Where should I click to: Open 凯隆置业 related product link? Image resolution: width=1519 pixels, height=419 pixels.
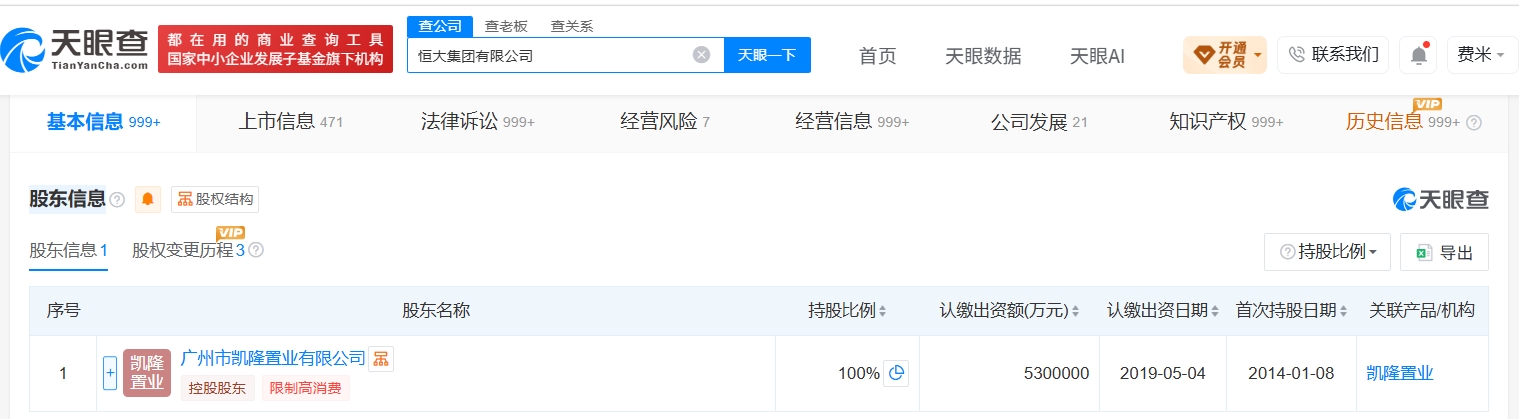(1399, 373)
